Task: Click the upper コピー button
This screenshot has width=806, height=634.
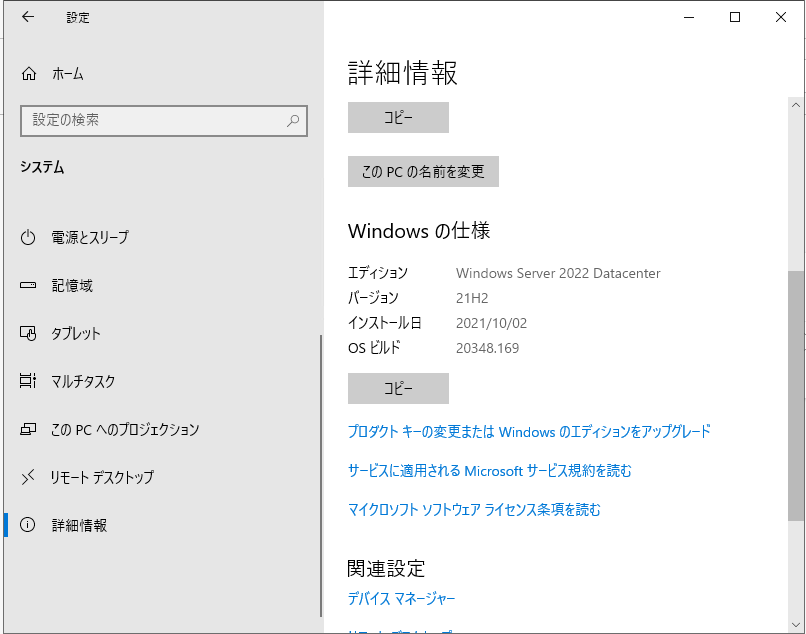Action: point(398,118)
